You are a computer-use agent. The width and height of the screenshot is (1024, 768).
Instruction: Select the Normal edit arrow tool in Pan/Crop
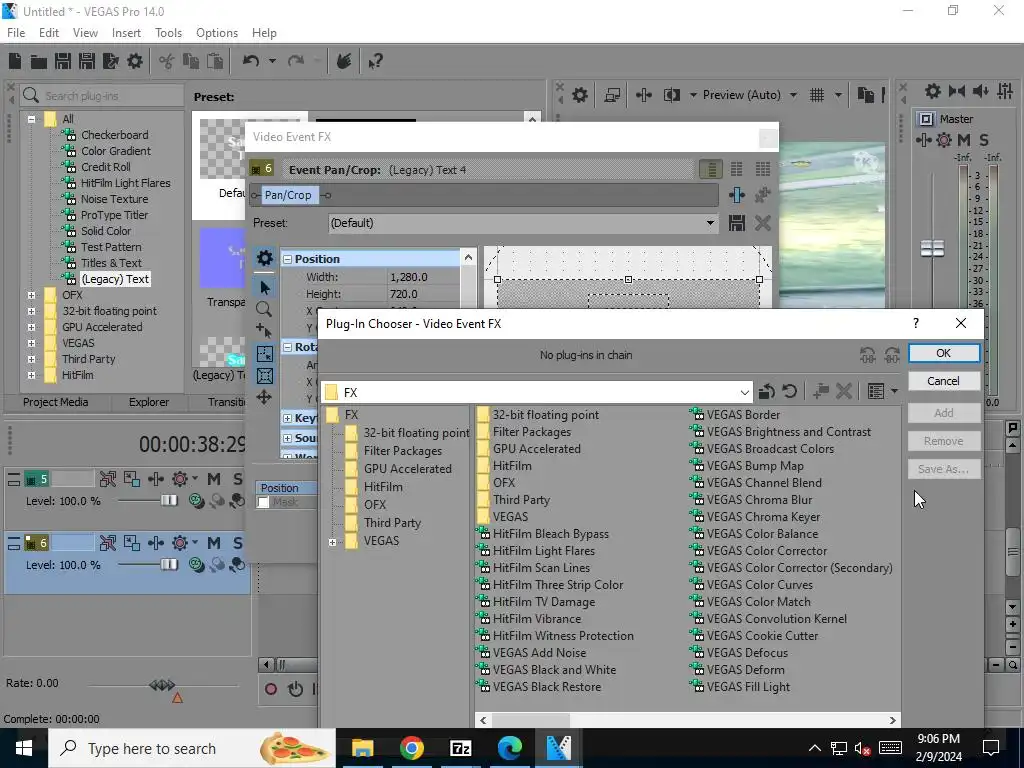(x=264, y=287)
